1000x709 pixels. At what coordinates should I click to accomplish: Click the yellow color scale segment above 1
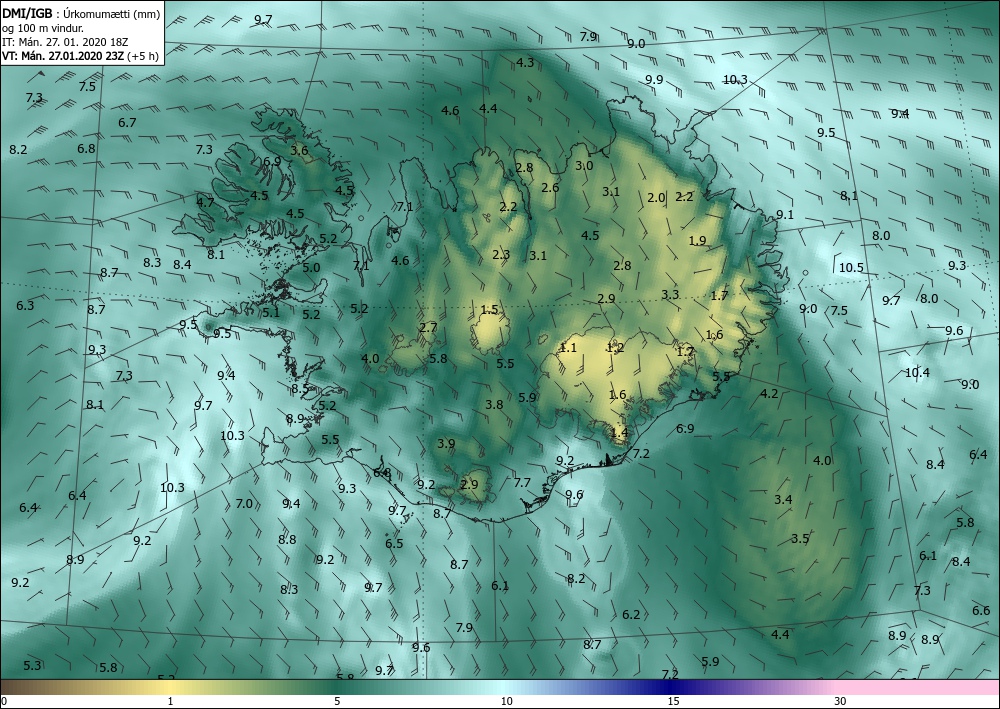[169, 687]
